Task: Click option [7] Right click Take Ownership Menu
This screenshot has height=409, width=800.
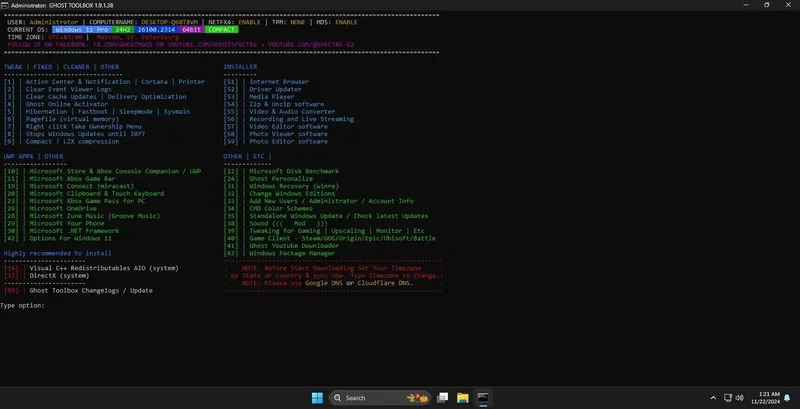Action: tap(72, 126)
